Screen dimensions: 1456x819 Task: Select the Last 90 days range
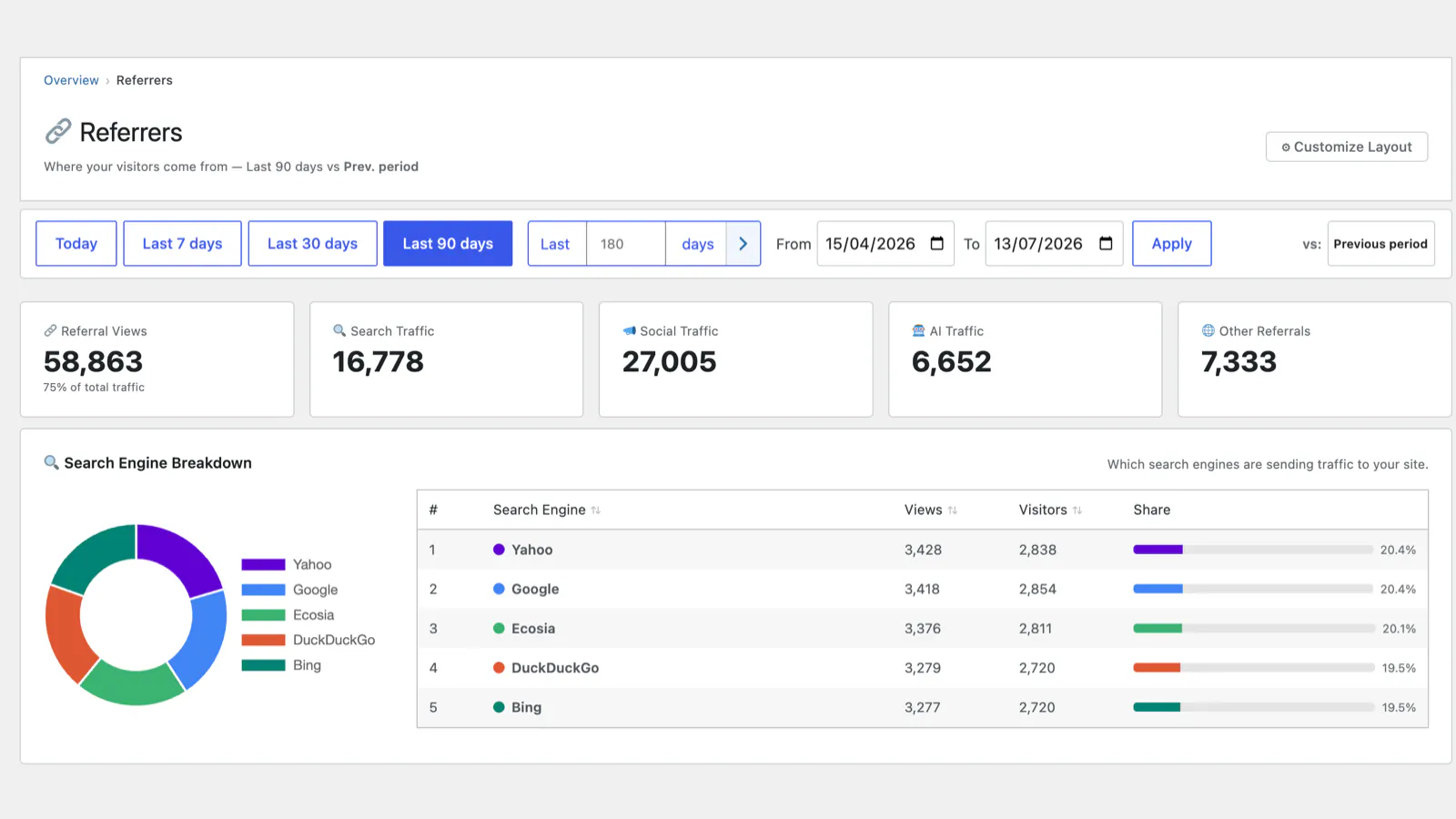448,244
